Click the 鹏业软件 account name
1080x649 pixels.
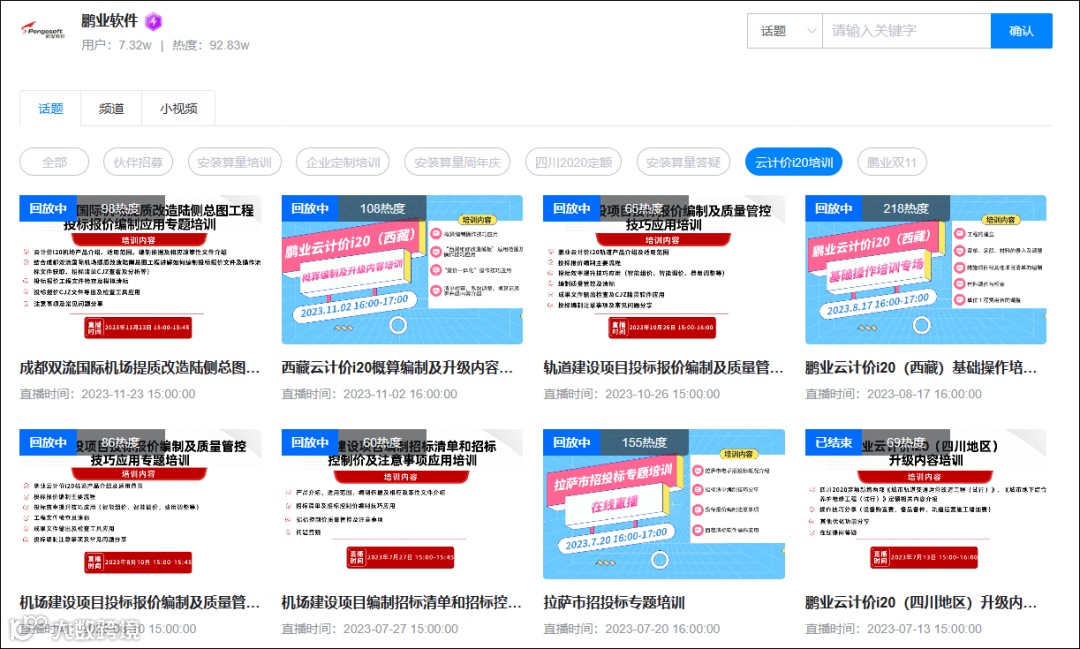pos(110,21)
